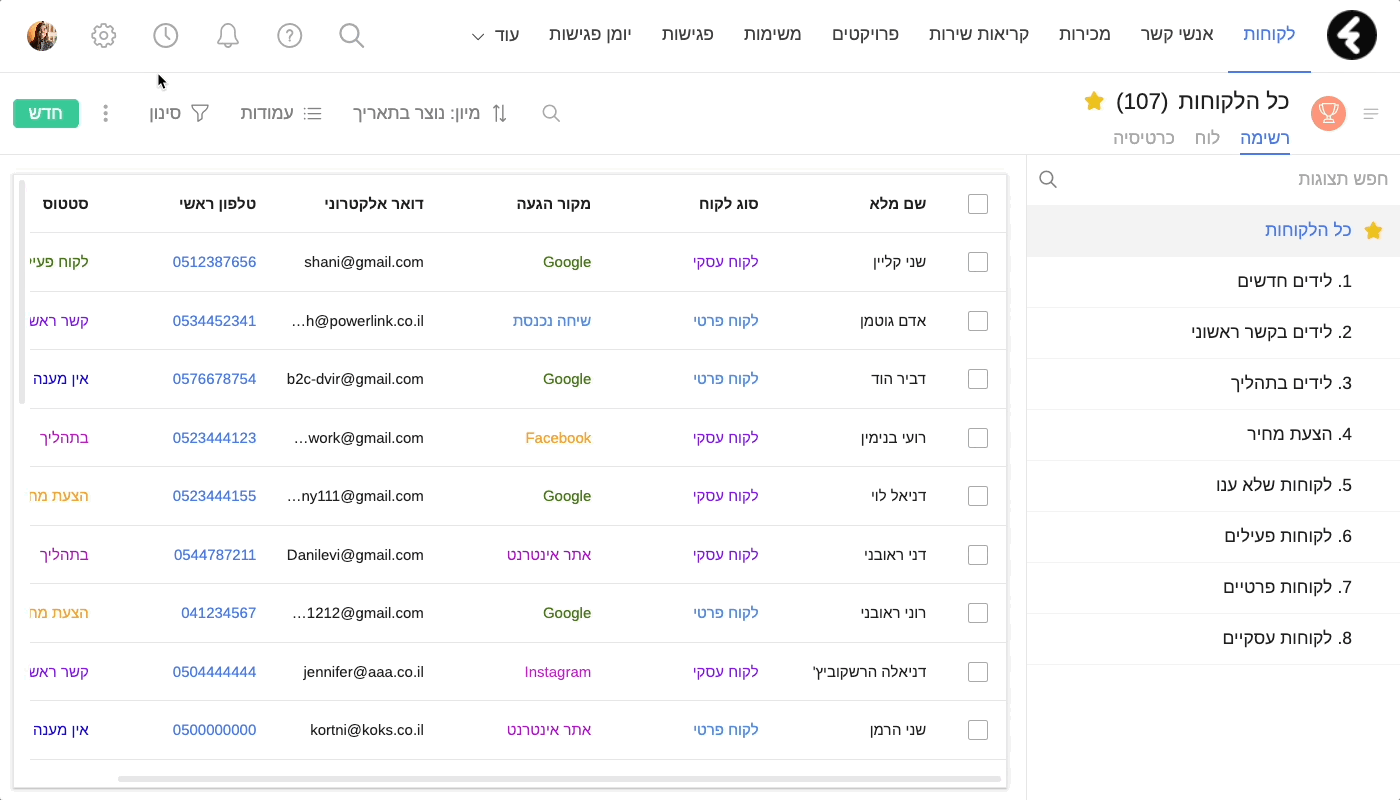Click the table's vertical scrollbar
Image resolution: width=1400 pixels, height=800 pixels.
pyautogui.click(x=22, y=293)
